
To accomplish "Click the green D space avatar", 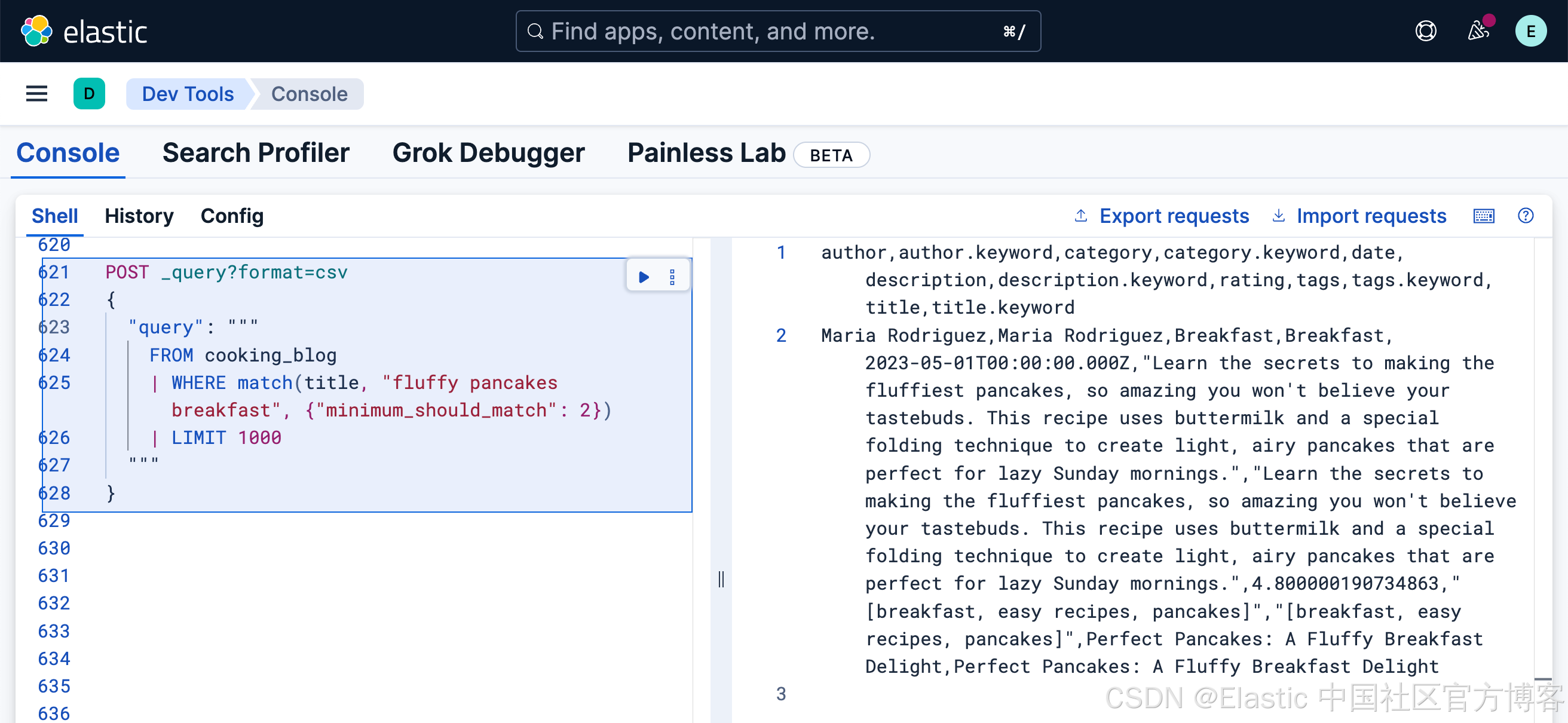I will click(x=89, y=94).
